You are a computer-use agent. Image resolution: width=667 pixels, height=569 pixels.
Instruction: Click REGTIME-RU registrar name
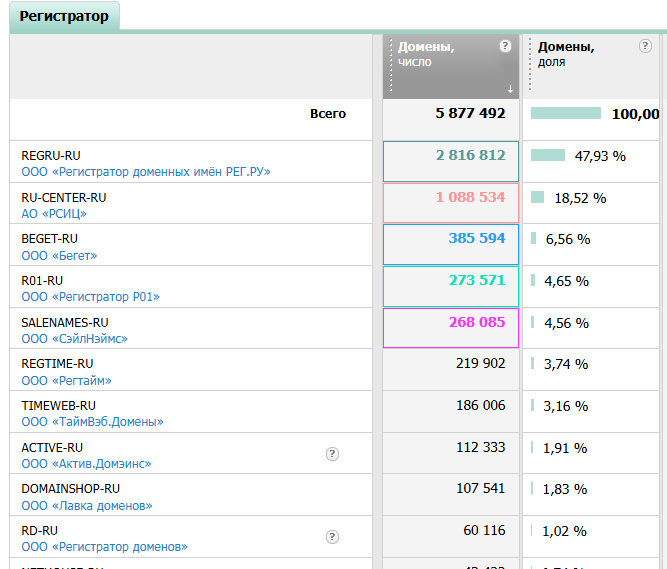[x=57, y=364]
